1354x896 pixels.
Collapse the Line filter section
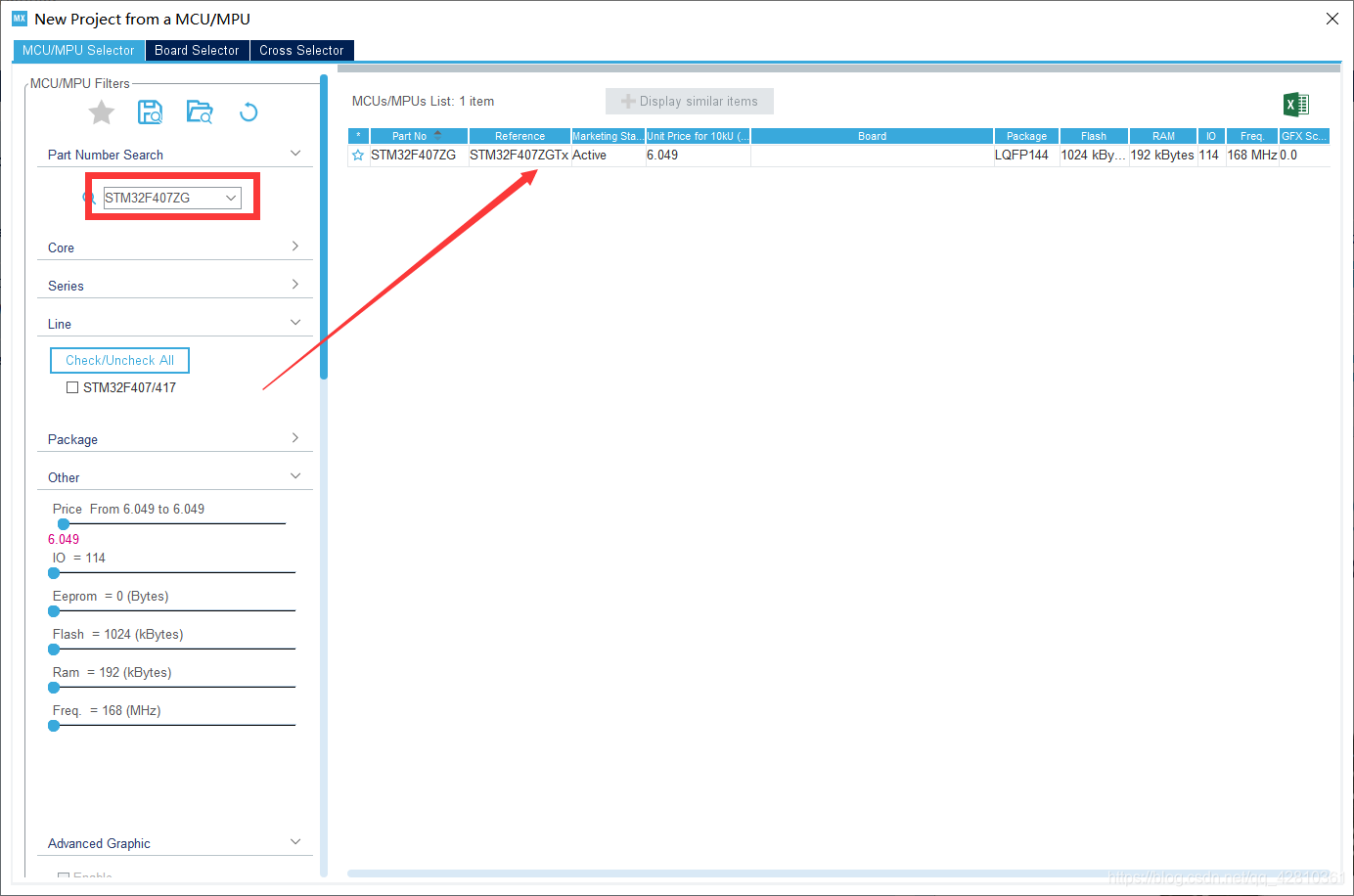click(x=295, y=323)
